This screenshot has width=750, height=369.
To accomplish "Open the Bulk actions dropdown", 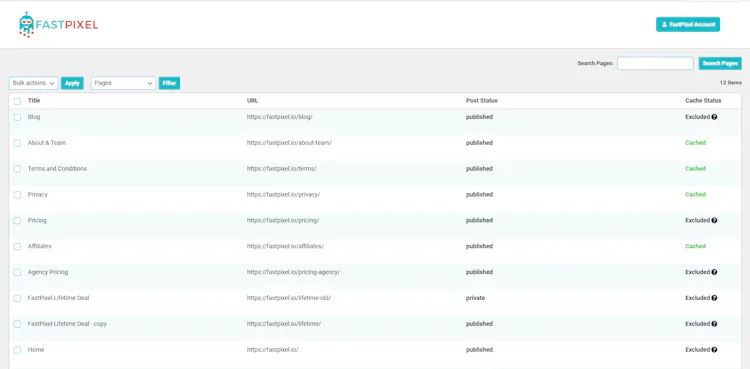I will tap(33, 83).
